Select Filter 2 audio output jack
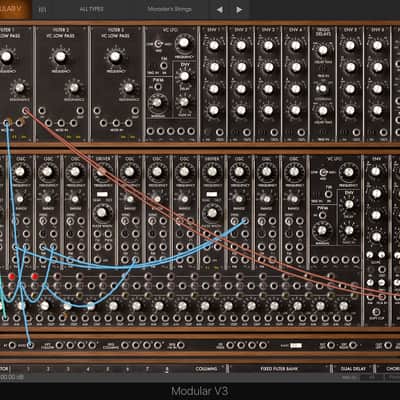 [80, 111]
